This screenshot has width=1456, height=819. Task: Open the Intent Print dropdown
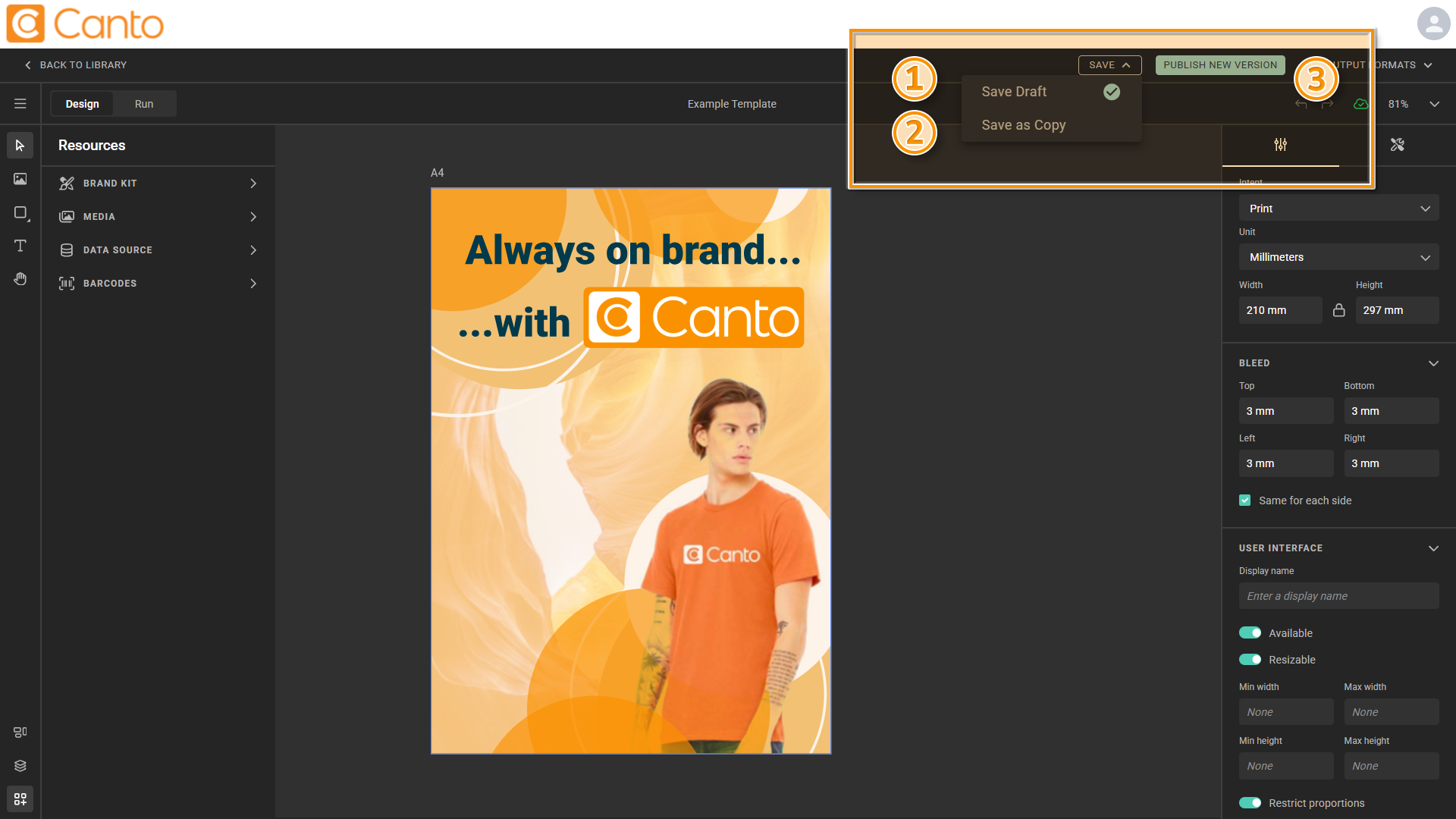(1338, 209)
